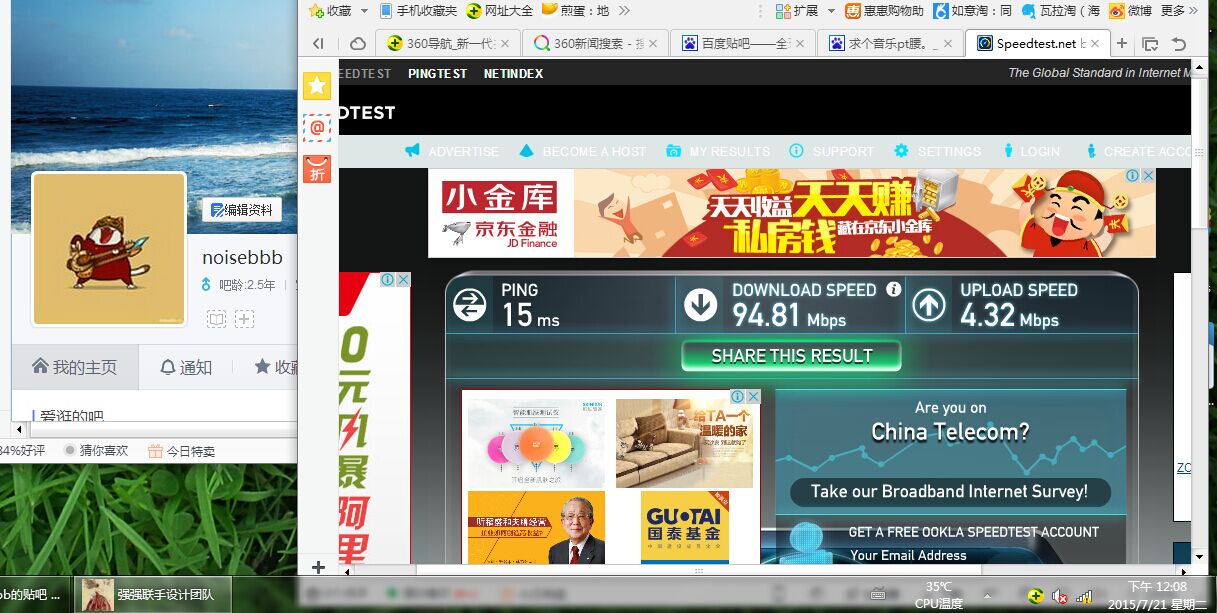Click the 收藏 star bookmark button

coord(330,11)
